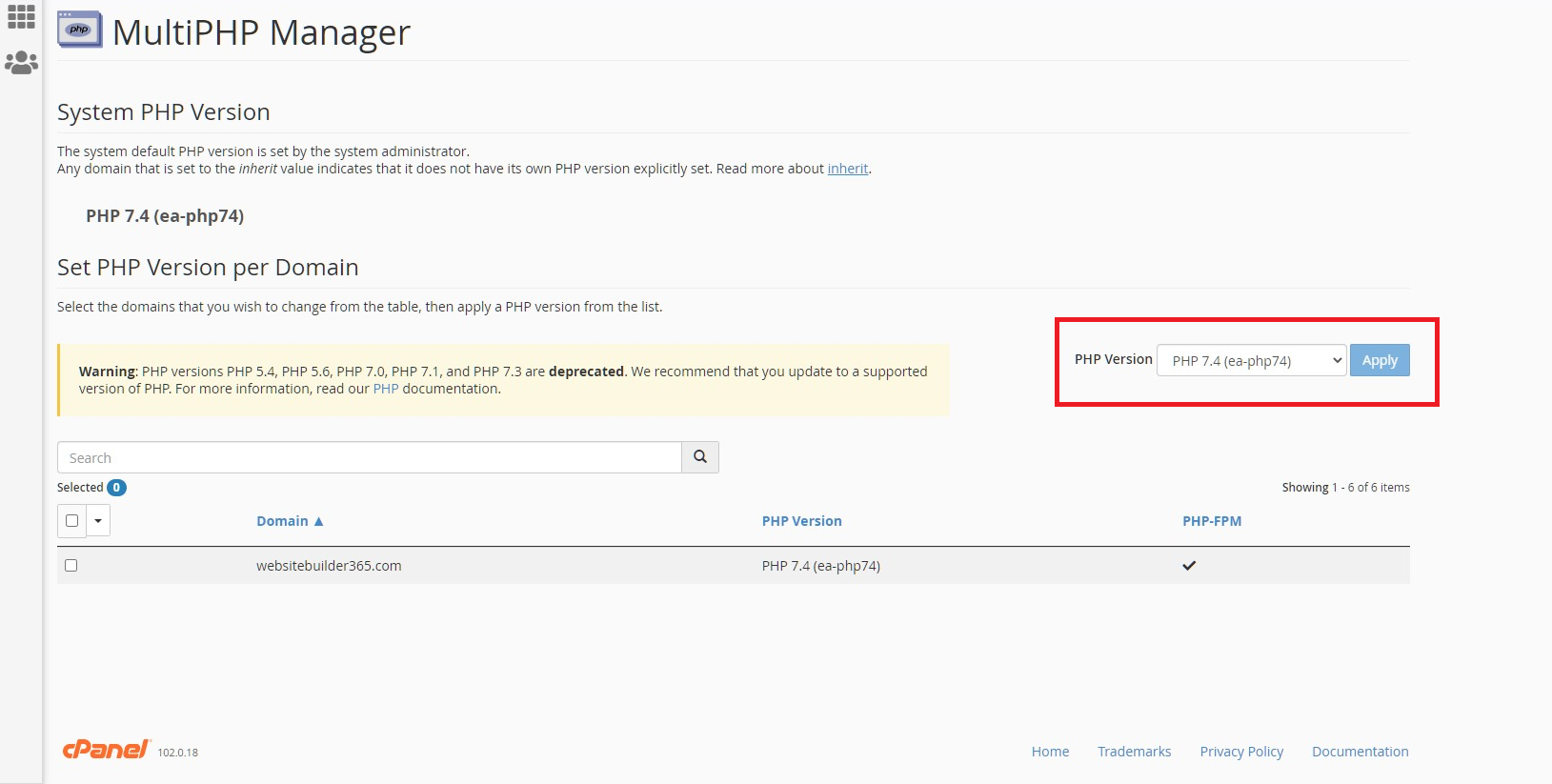Sort table by PHP Version column
The image size is (1552, 784).
pos(802,521)
